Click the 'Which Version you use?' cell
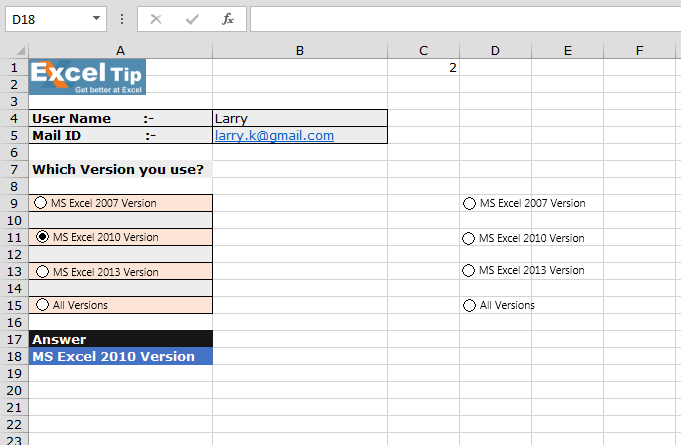Viewport: 681px width, 445px height. [121, 169]
